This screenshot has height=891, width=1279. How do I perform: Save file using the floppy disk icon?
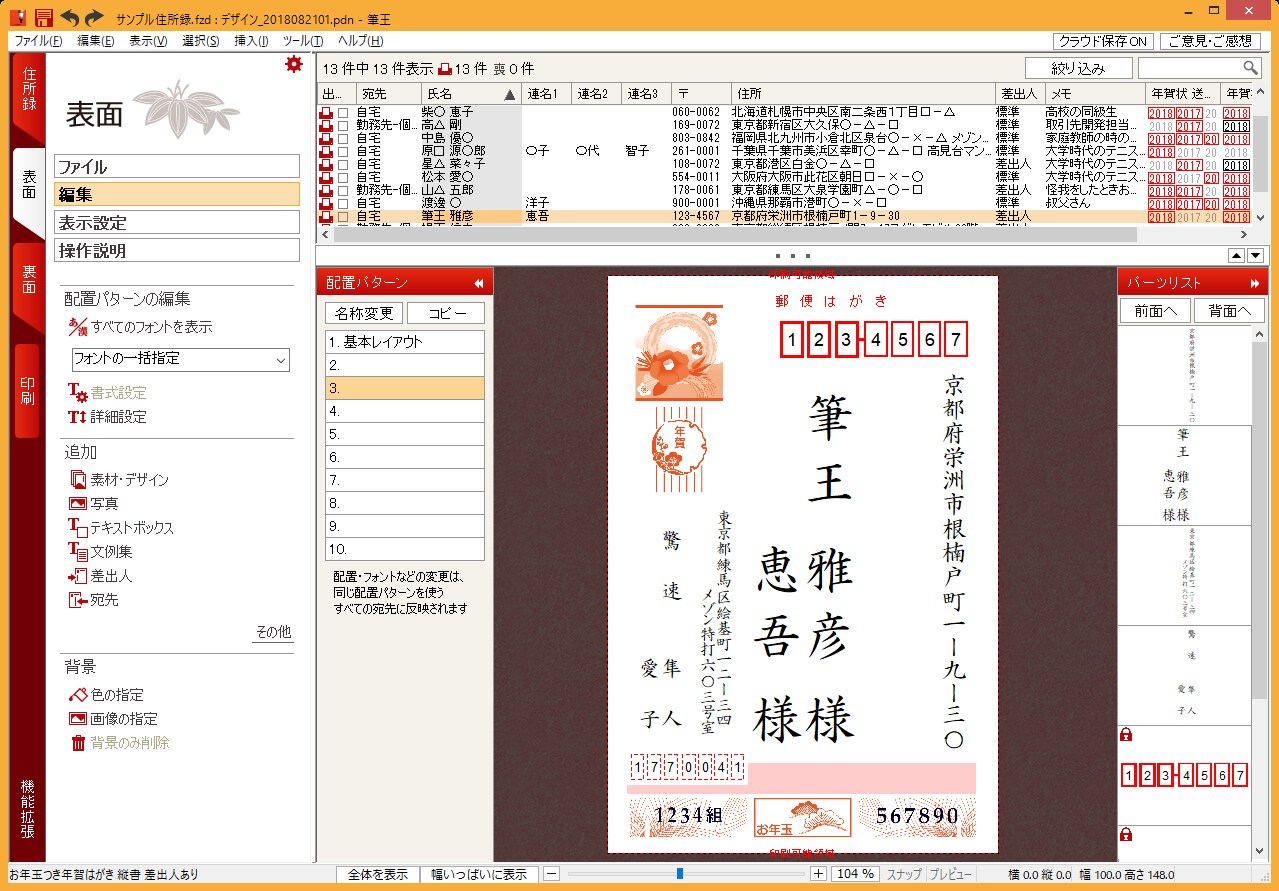pos(43,18)
